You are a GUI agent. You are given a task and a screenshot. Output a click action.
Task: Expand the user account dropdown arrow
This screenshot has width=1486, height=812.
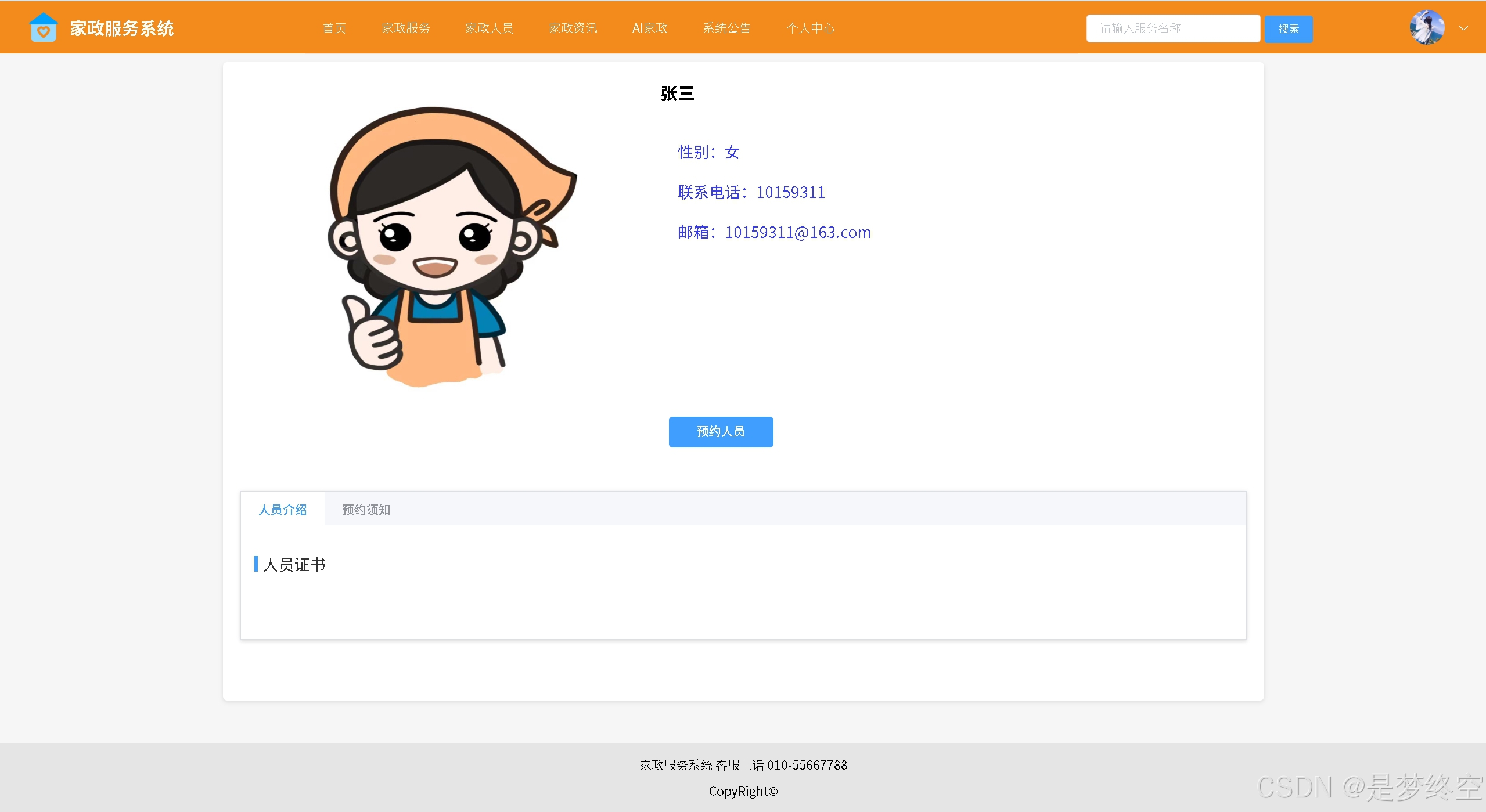point(1463,28)
